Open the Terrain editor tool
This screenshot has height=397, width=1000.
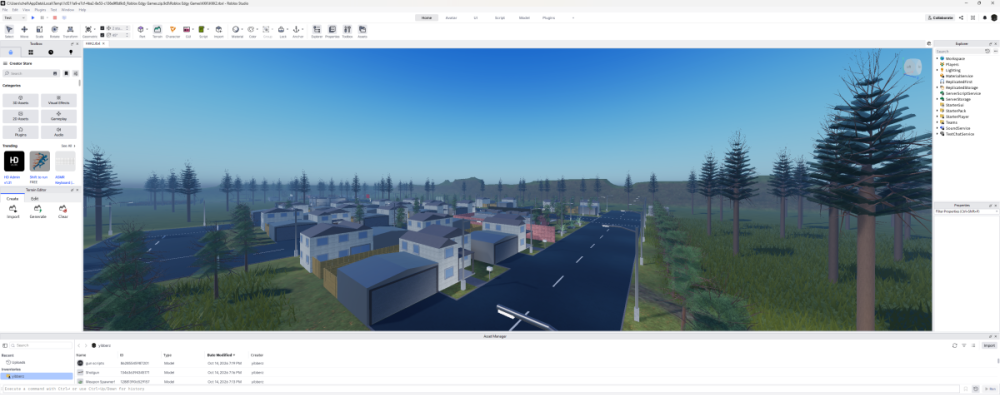tap(157, 31)
